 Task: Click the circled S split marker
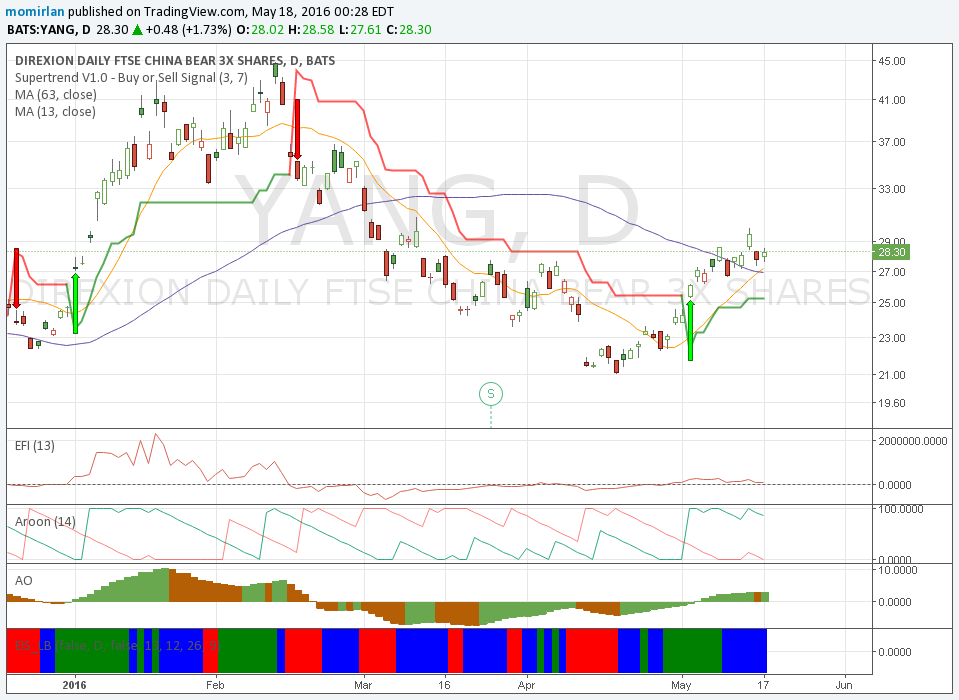(x=491, y=394)
